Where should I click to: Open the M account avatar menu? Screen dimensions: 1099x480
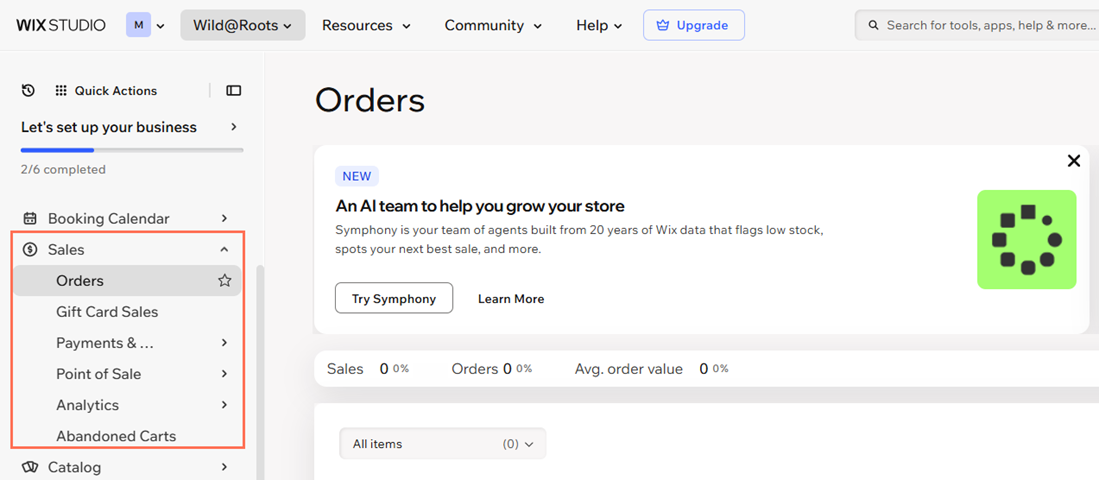145,25
